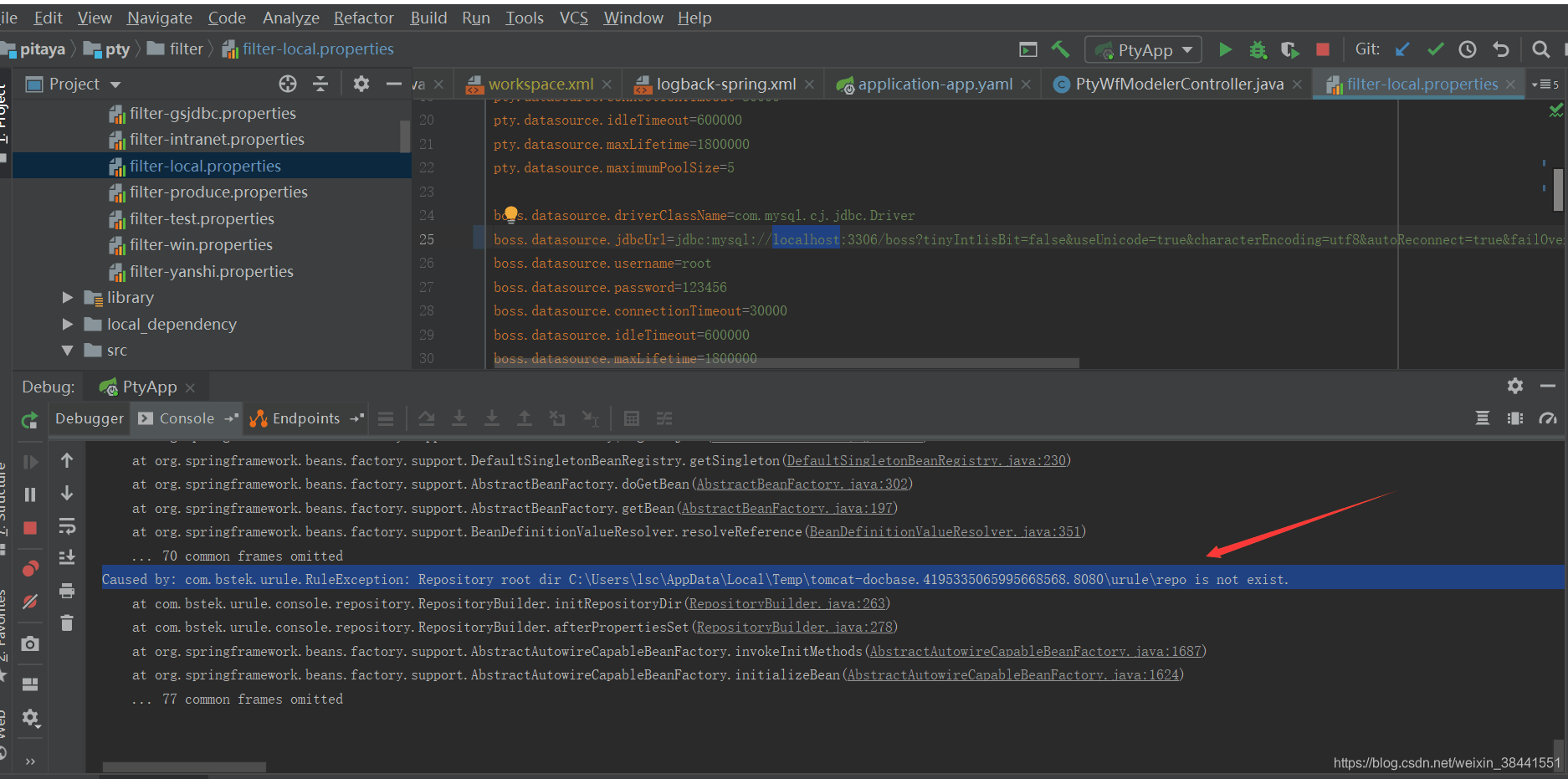Show Git history clock icon
This screenshot has height=779, width=1568.
1468,50
